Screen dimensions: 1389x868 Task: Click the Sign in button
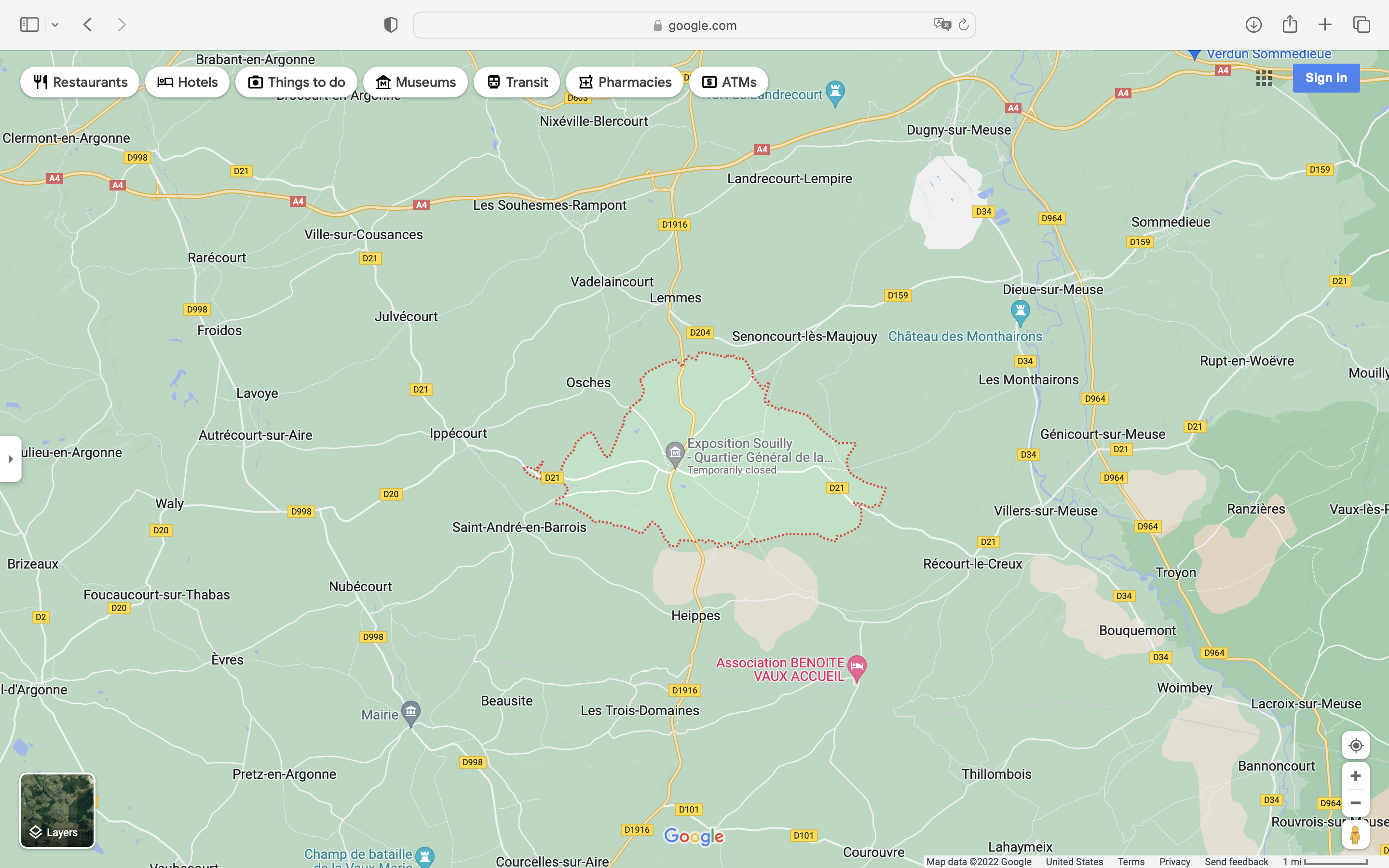(1325, 78)
